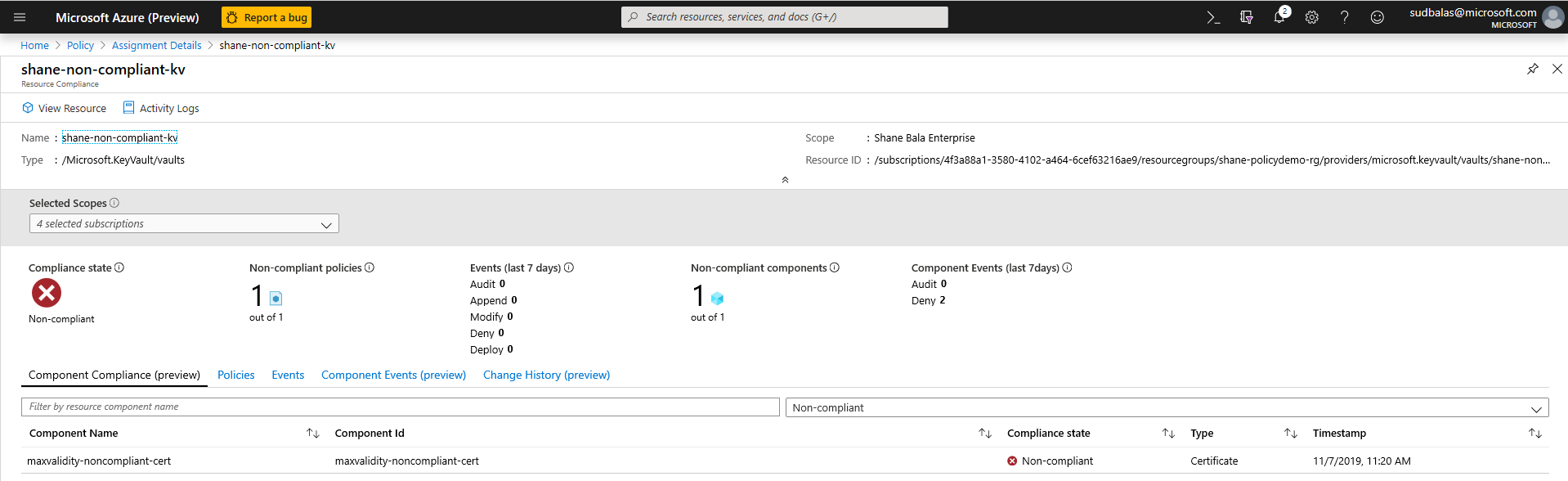The image size is (1568, 481).
Task: Switch to the Policies tab
Action: pyautogui.click(x=236, y=375)
